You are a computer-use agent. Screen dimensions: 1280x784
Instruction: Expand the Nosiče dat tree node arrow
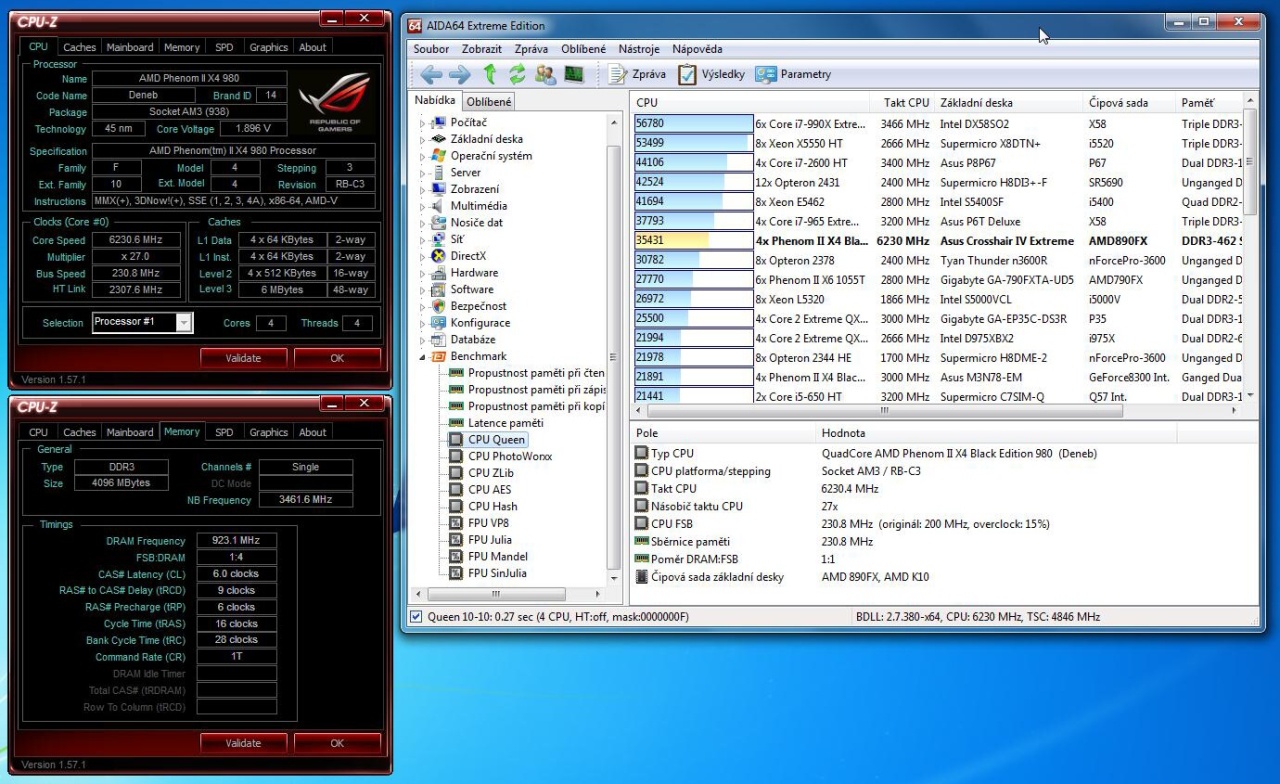(x=422, y=223)
